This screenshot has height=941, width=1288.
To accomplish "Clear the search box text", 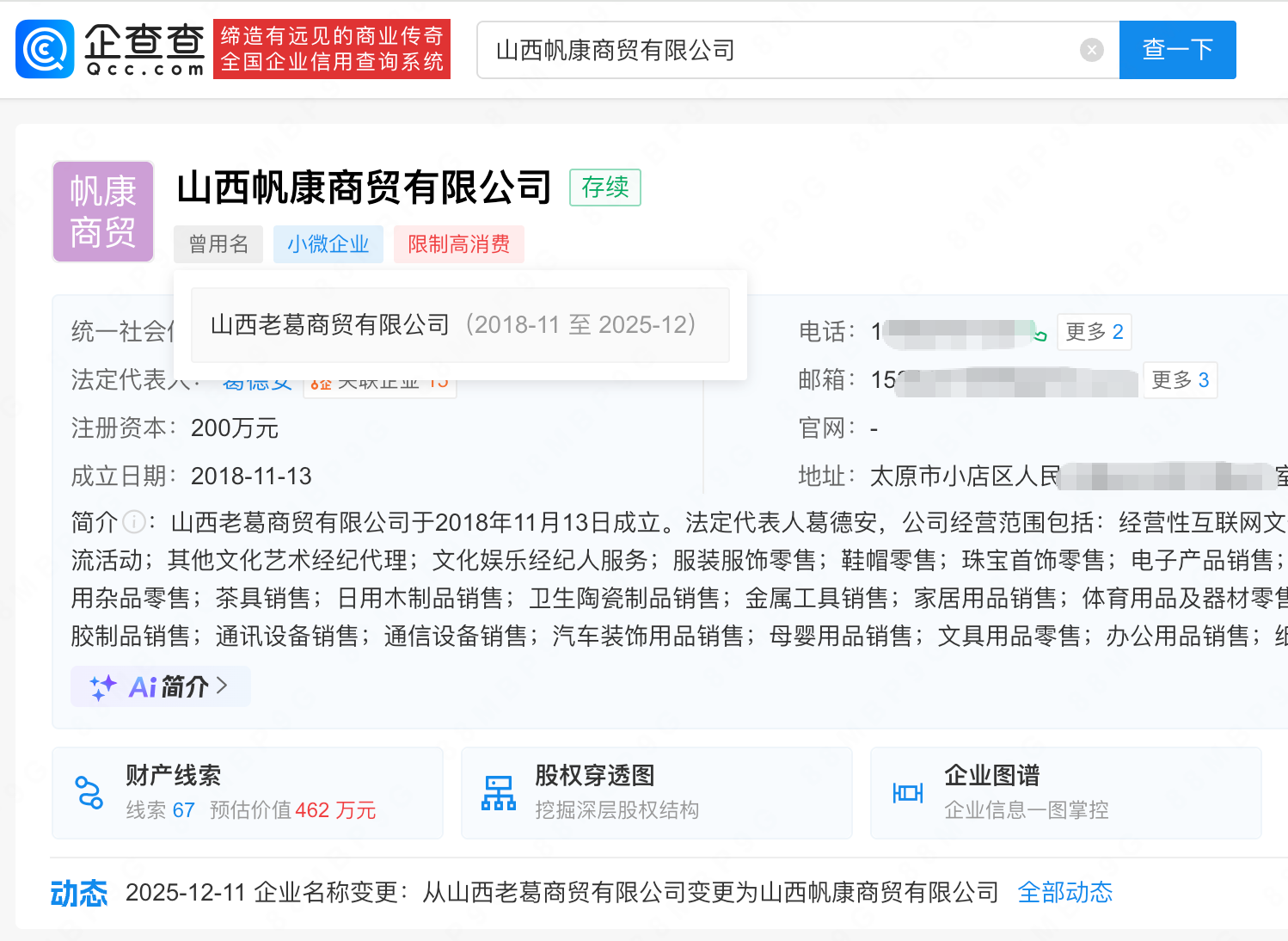I will click(1091, 50).
